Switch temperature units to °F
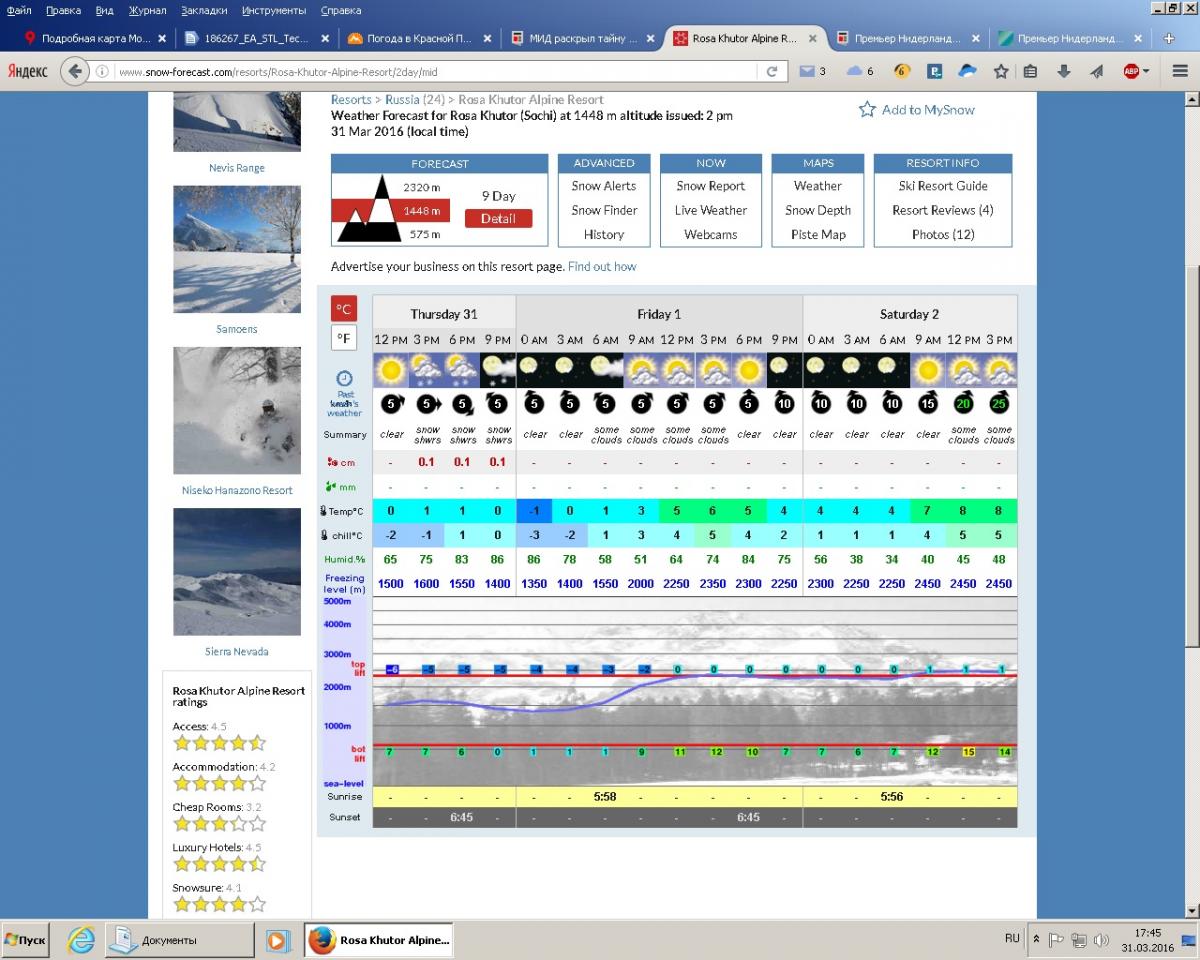This screenshot has width=1200, height=960. [343, 338]
